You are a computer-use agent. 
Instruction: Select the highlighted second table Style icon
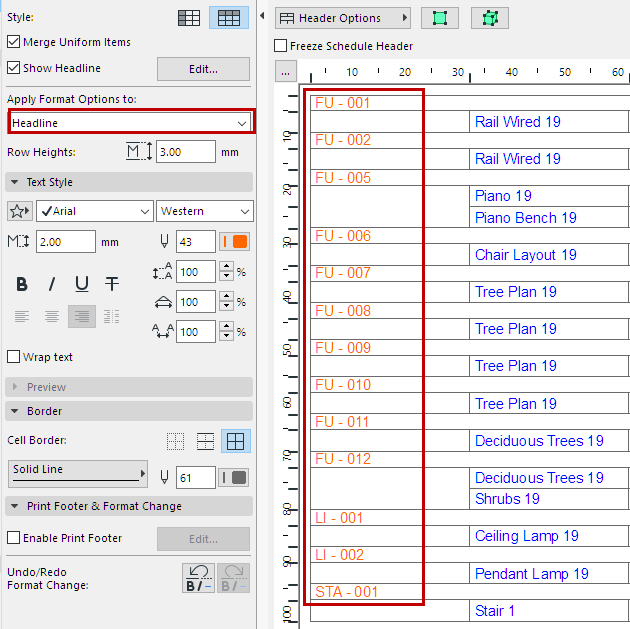point(229,18)
